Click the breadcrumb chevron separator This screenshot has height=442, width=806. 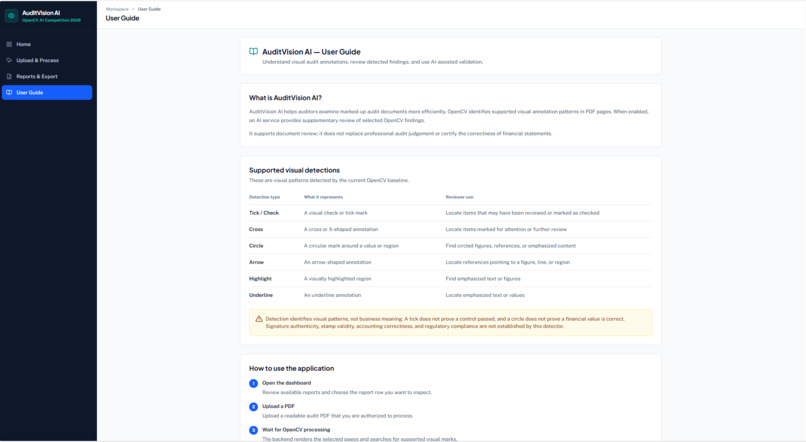(x=133, y=9)
